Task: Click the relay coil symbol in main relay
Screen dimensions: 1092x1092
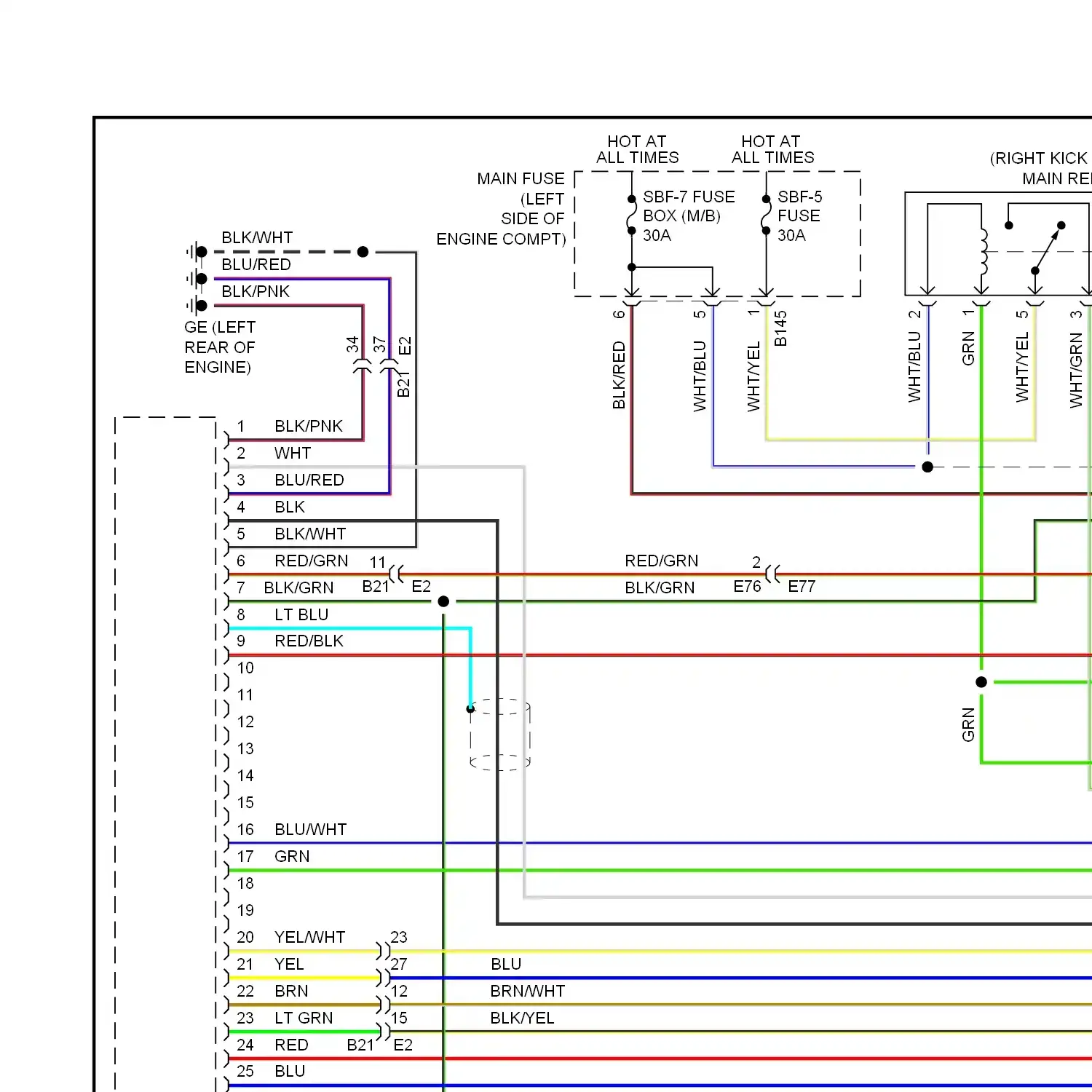Action: tap(984, 252)
